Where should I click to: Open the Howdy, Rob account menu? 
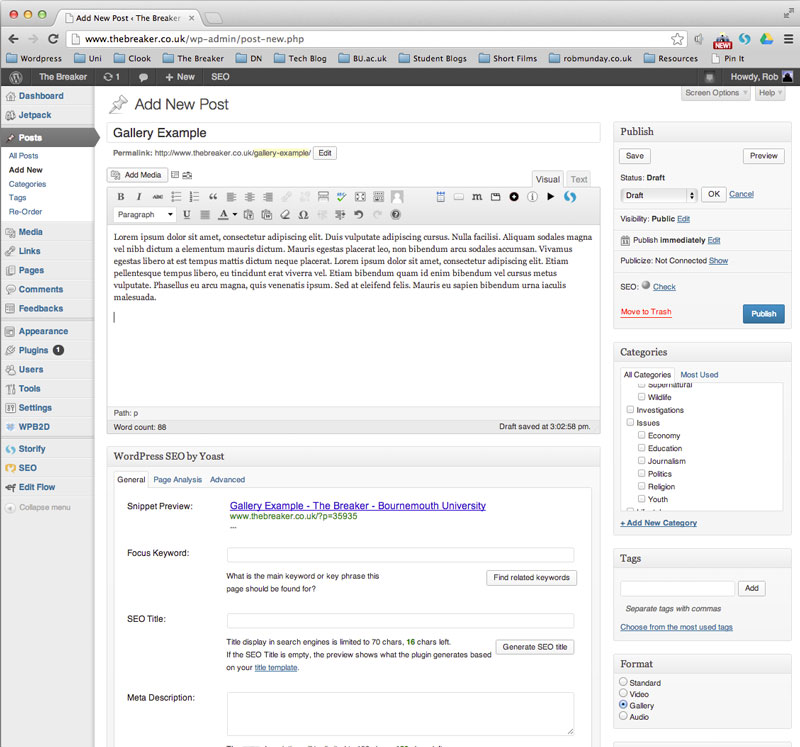762,77
